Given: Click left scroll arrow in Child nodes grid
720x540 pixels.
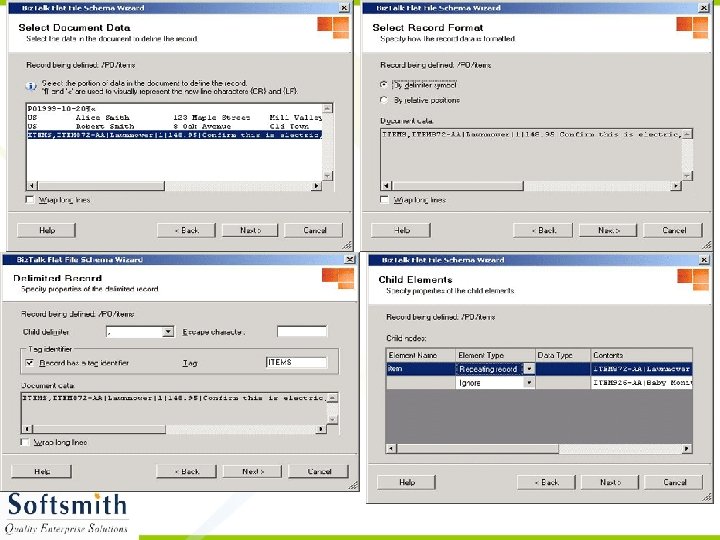Looking at the screenshot, I should coord(391,448).
